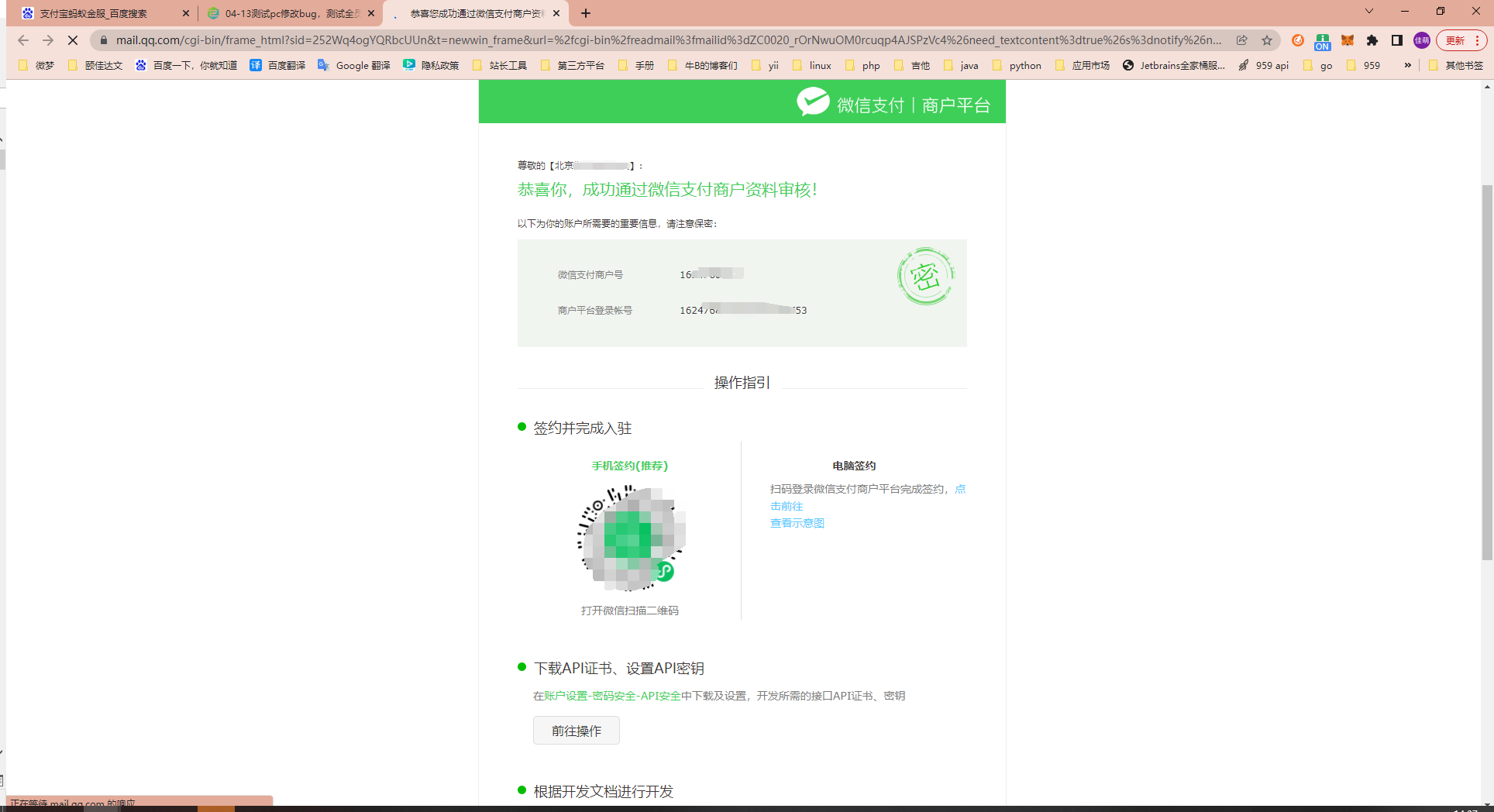
Task: Toggle the browser side panel
Action: (1397, 40)
